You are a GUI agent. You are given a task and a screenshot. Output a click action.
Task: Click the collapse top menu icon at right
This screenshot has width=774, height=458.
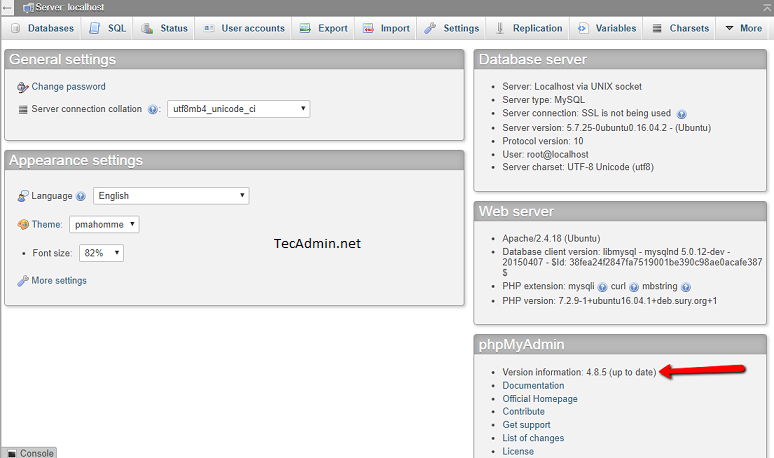[768, 7]
